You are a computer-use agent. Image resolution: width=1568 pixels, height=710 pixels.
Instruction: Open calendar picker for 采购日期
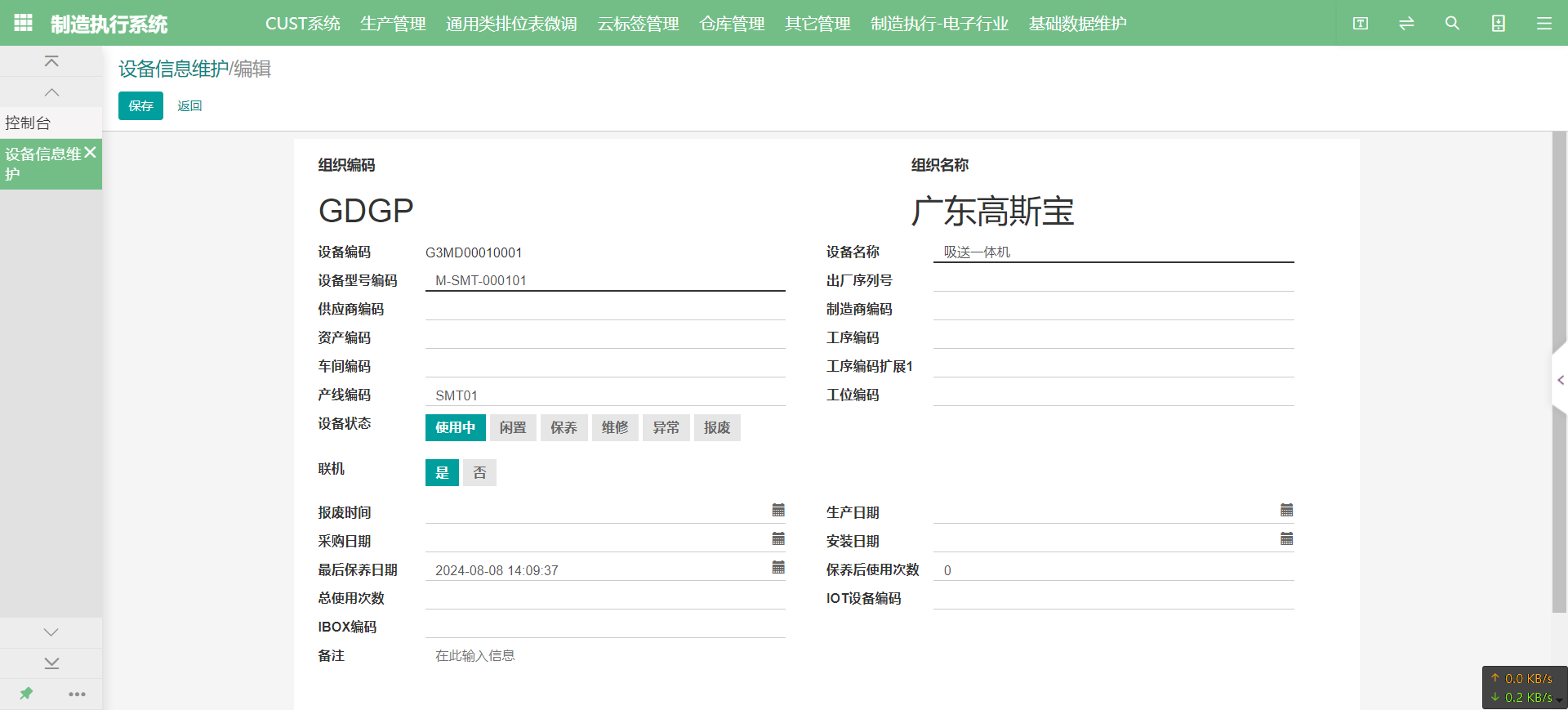coord(778,538)
